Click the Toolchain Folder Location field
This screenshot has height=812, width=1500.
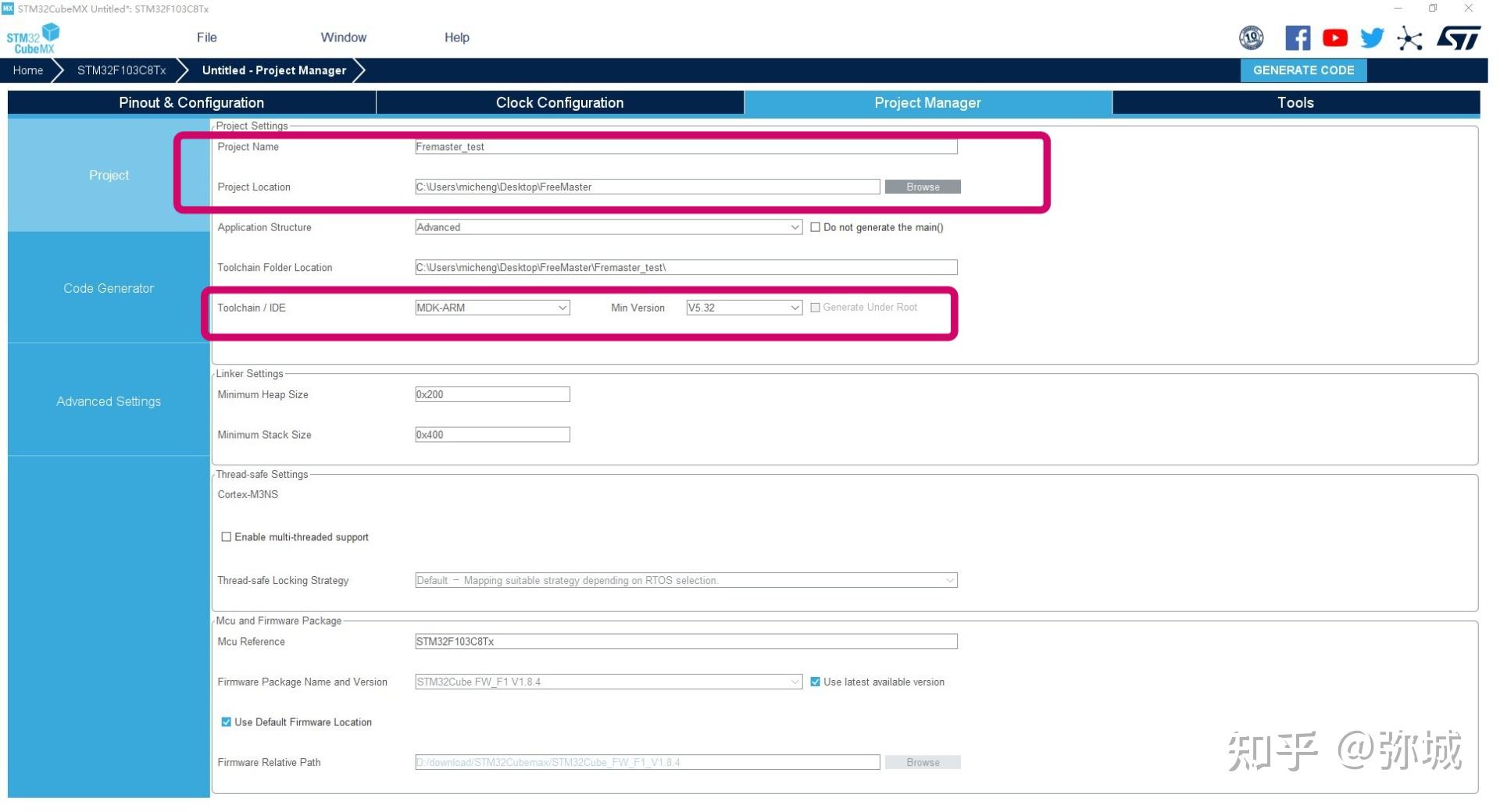[686, 267]
